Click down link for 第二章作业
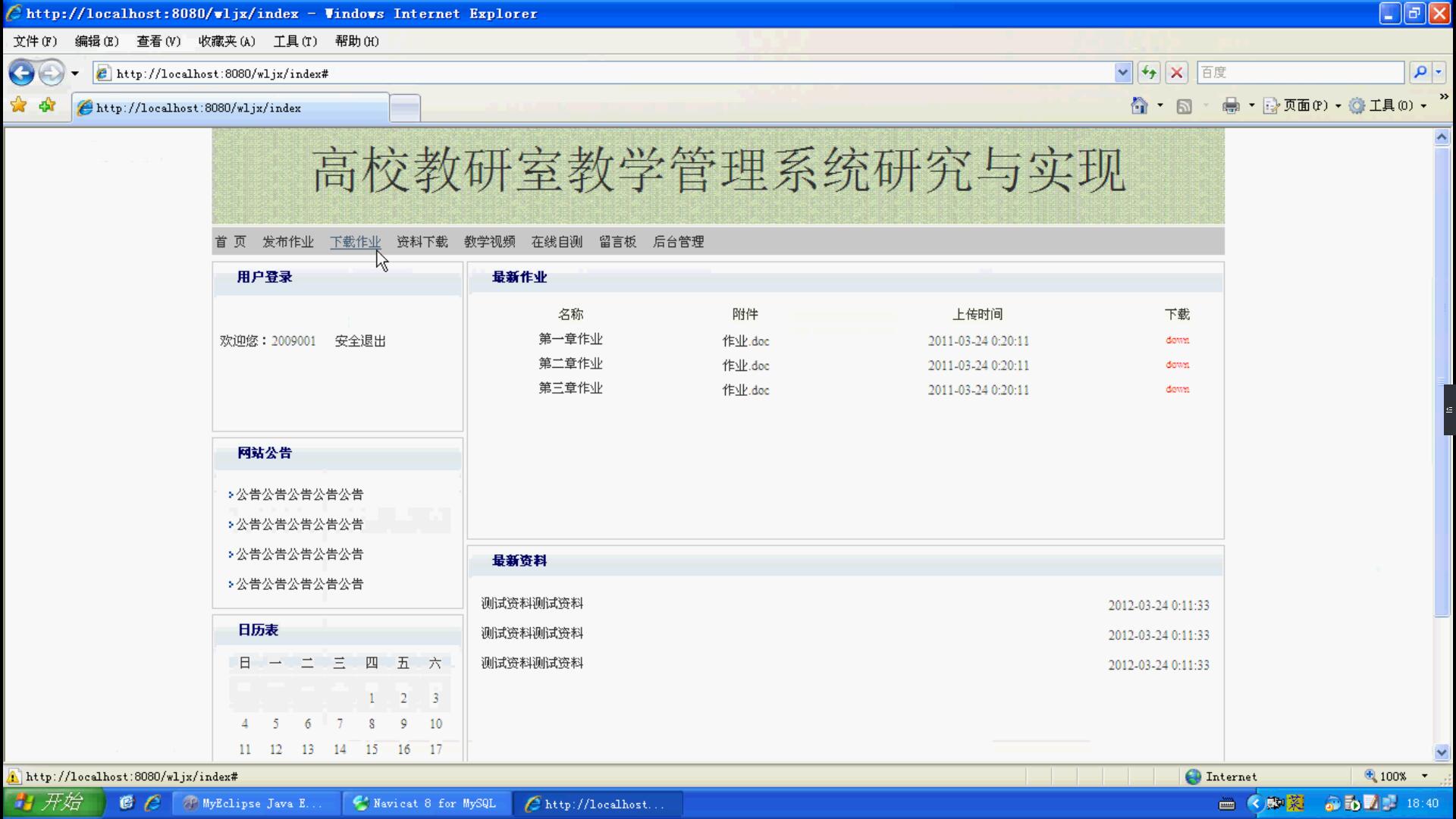The height and width of the screenshot is (819, 1456). 1178,365
